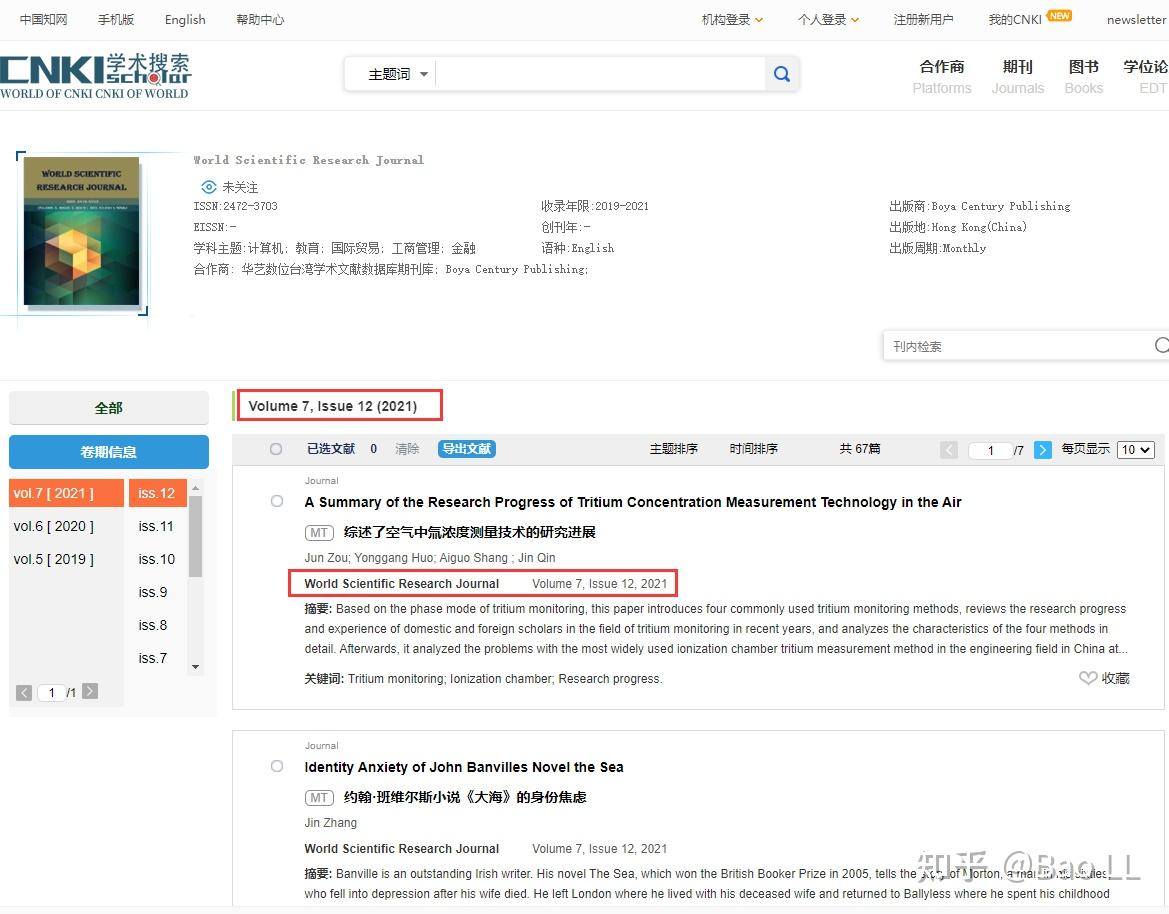Screen dimensions: 1169x914
Task: Click 导出文献 export button
Action: click(467, 449)
